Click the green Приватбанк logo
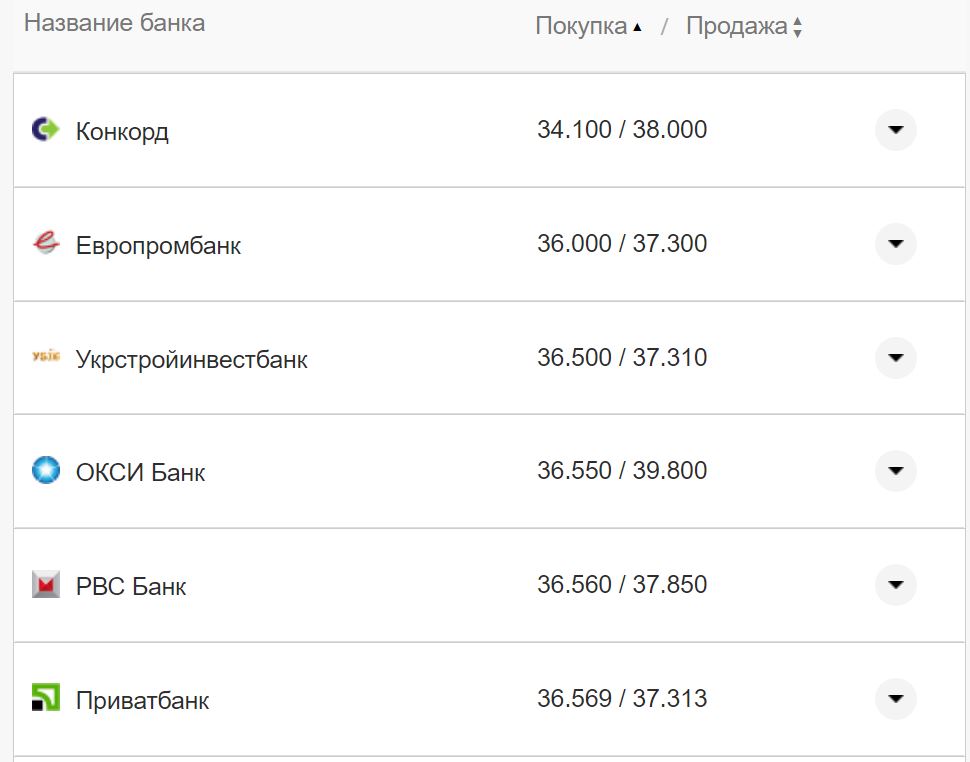The height and width of the screenshot is (762, 970). click(x=44, y=699)
